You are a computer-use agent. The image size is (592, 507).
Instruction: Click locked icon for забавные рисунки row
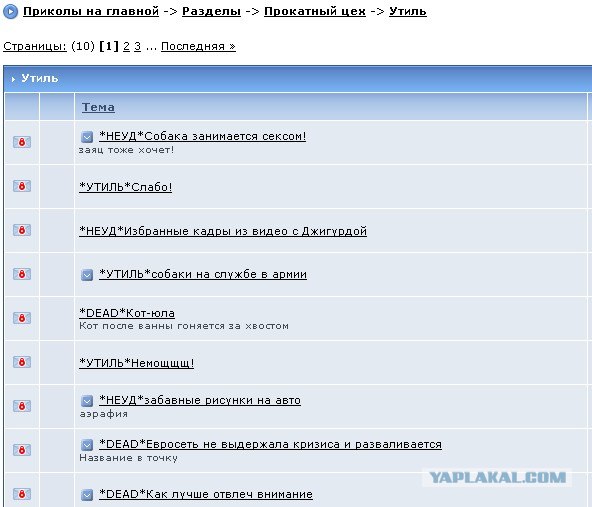[22, 406]
